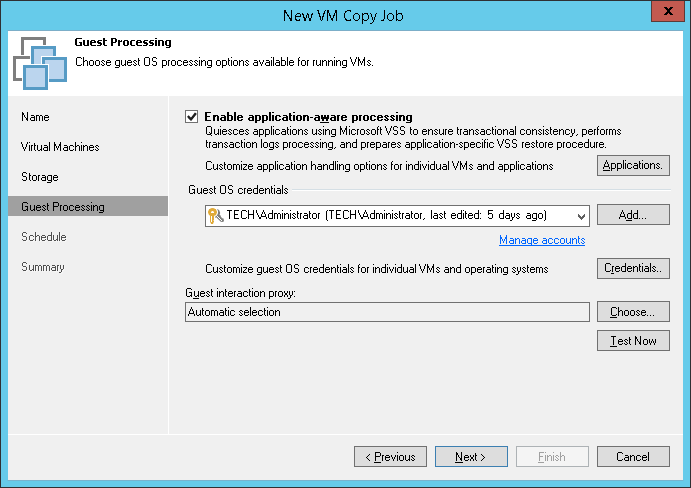Click the key icon in credentials field
691x488 pixels.
click(215, 215)
